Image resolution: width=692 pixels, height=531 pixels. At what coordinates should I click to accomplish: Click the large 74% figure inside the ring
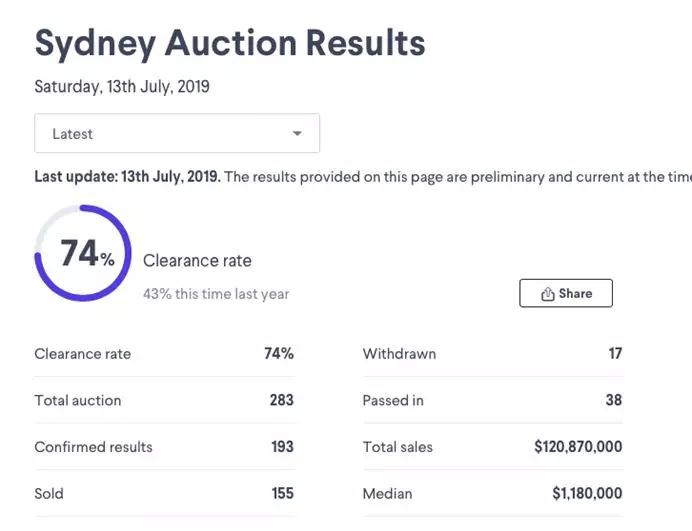[86, 254]
